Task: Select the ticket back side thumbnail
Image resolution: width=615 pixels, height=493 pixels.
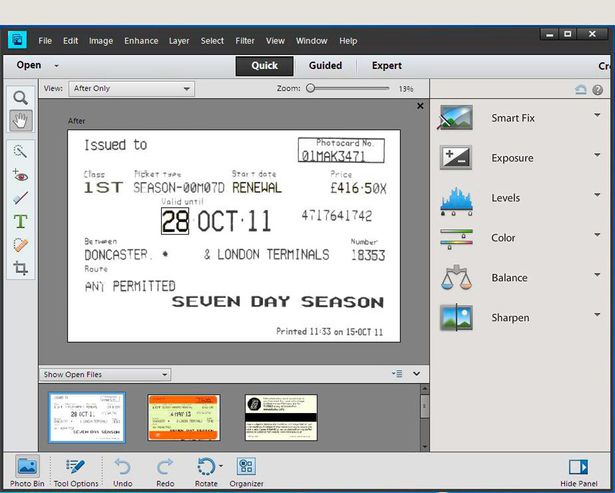Action: coord(281,418)
